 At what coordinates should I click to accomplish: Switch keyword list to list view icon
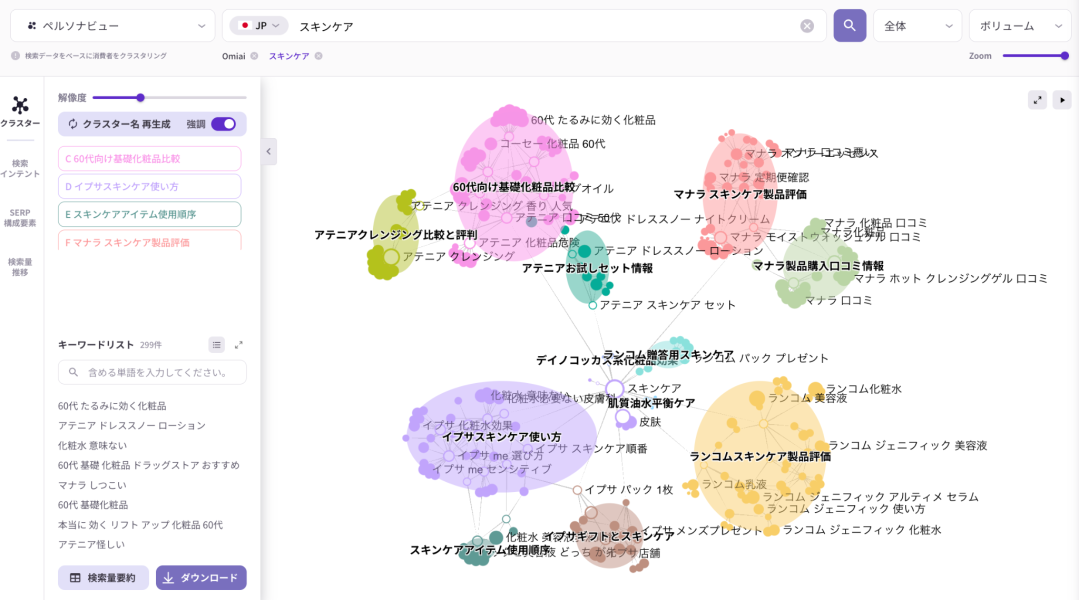[x=216, y=345]
